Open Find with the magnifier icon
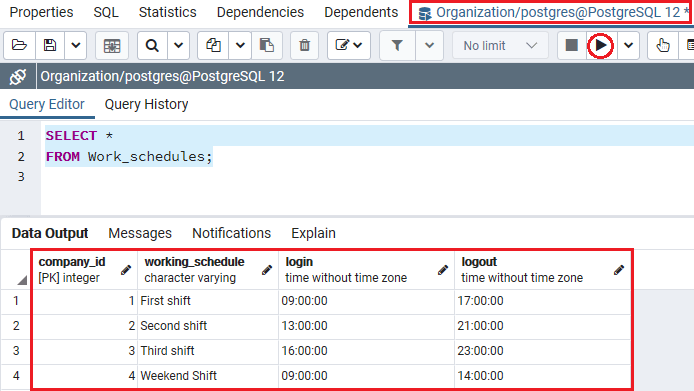Viewport: 694px width, 391px height. 152,45
